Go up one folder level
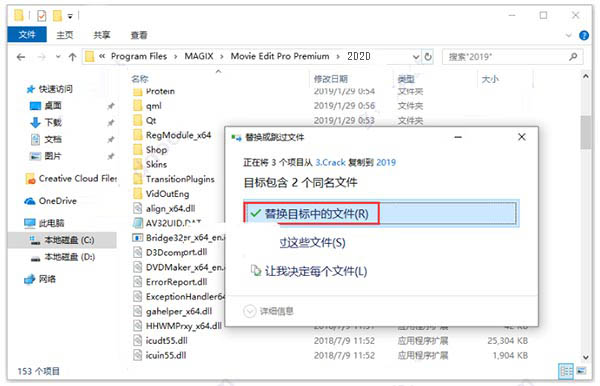Viewport: 600px width, 386px height. click(72, 57)
